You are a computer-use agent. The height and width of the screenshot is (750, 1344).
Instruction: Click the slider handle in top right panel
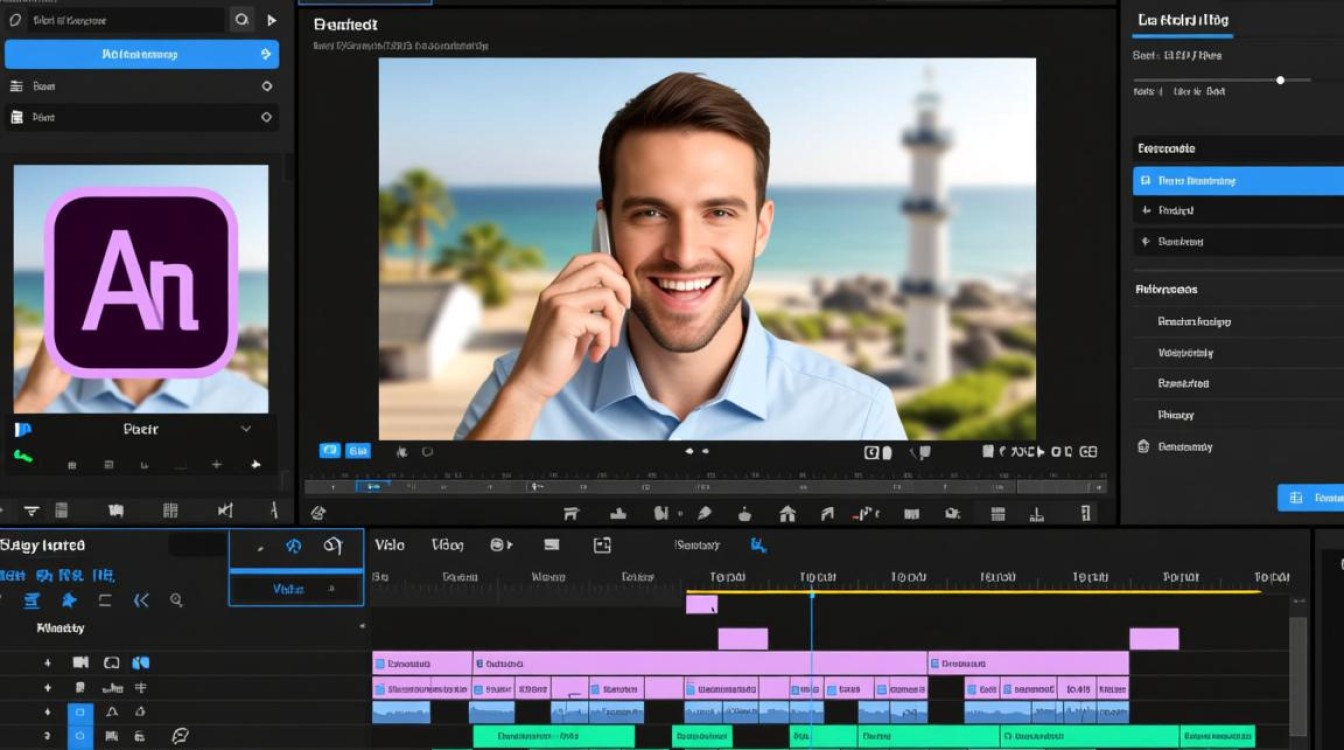point(1280,80)
